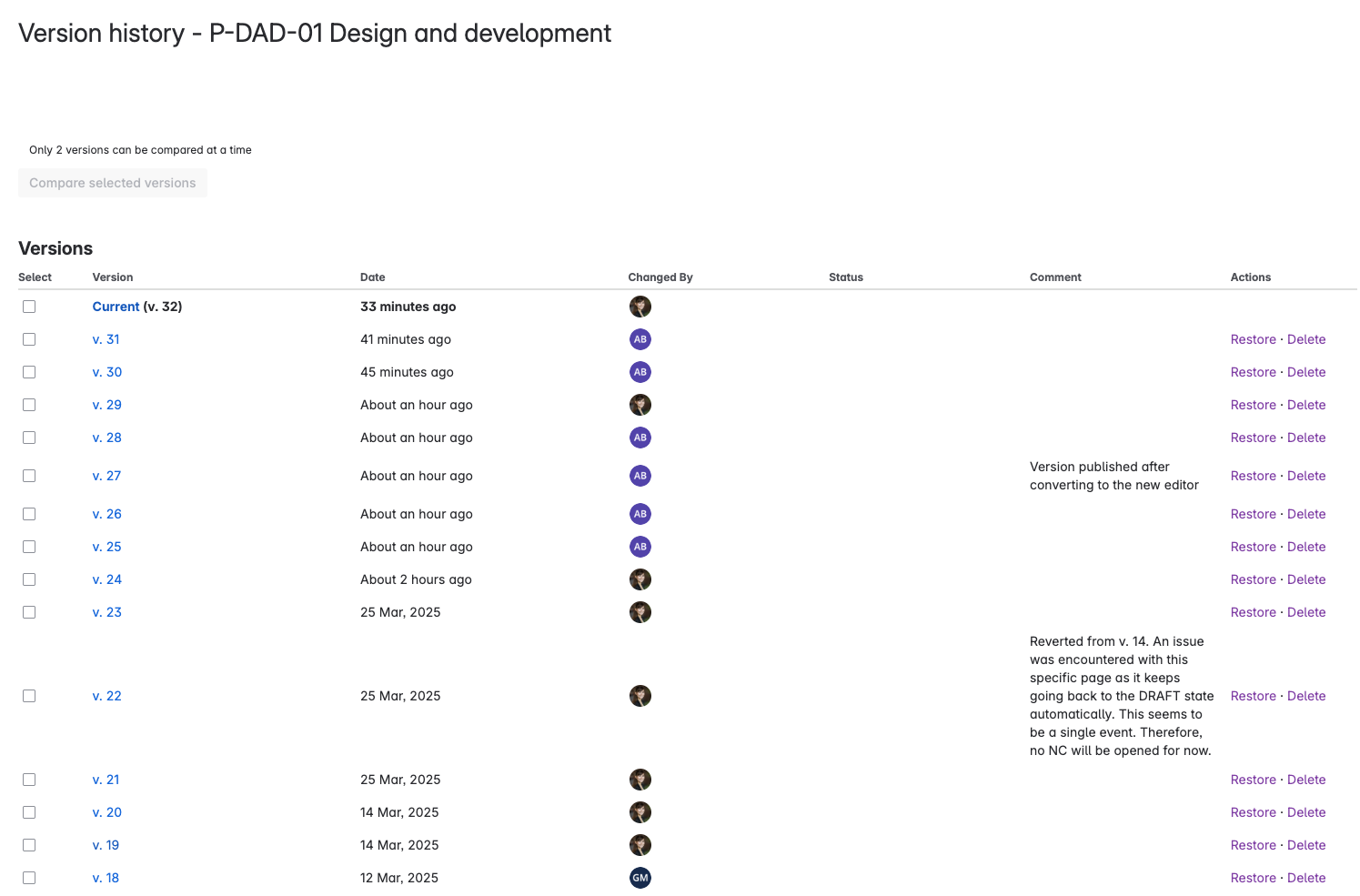Screen dimensions: 1360x896
Task: Select the v. 26 checkbox
Action: pyautogui.click(x=29, y=514)
